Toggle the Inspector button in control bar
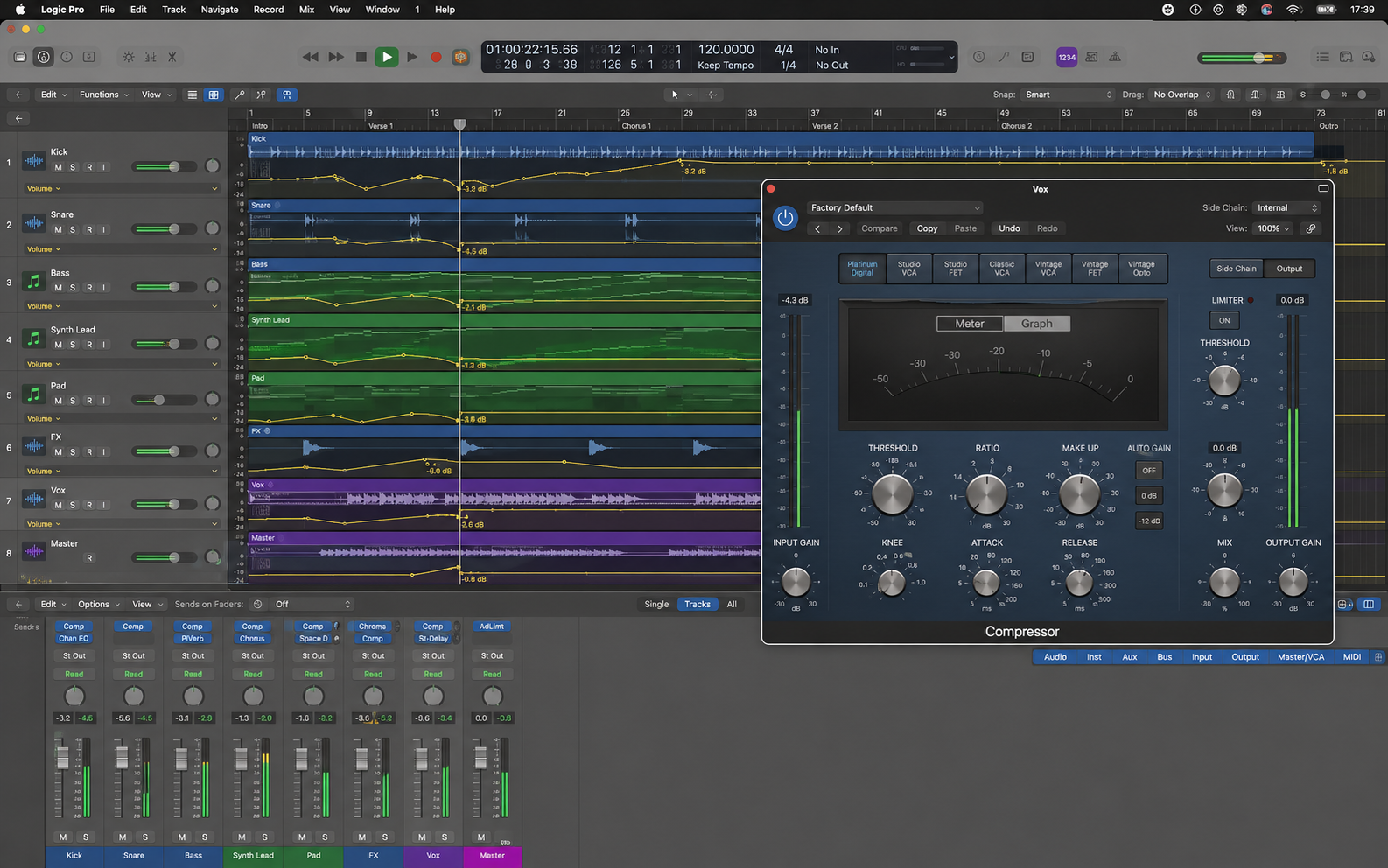The height and width of the screenshot is (868, 1388). tap(43, 57)
